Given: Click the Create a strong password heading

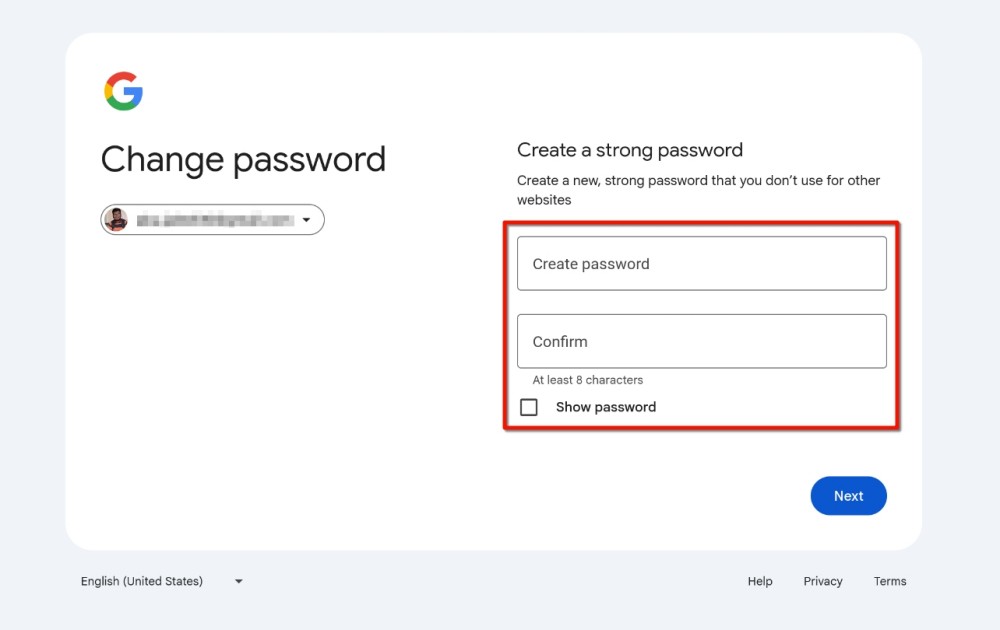Looking at the screenshot, I should point(630,149).
